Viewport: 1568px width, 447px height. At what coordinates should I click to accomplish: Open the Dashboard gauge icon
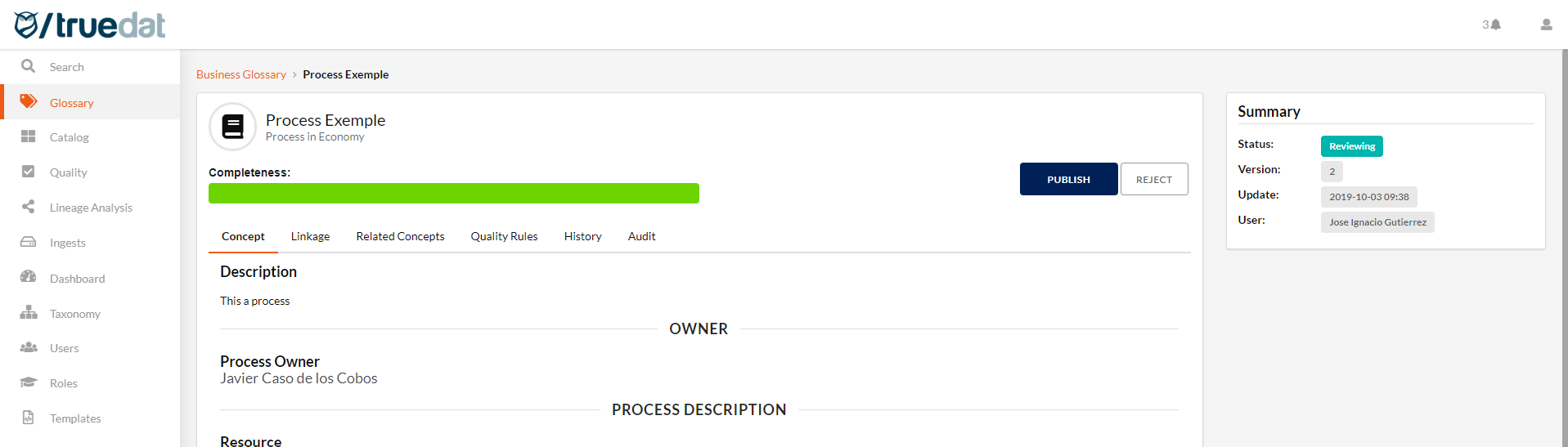29,277
